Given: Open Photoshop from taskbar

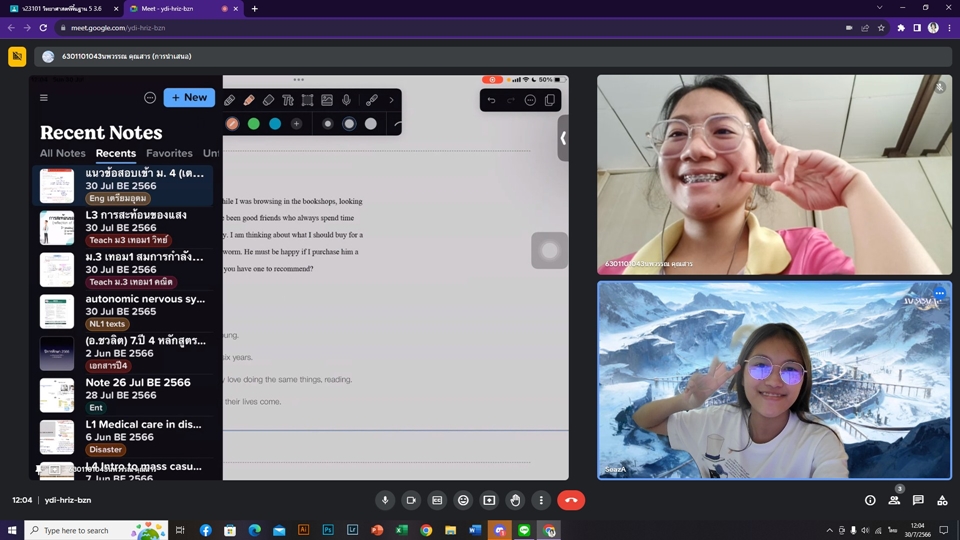Looking at the screenshot, I should pyautogui.click(x=328, y=530).
